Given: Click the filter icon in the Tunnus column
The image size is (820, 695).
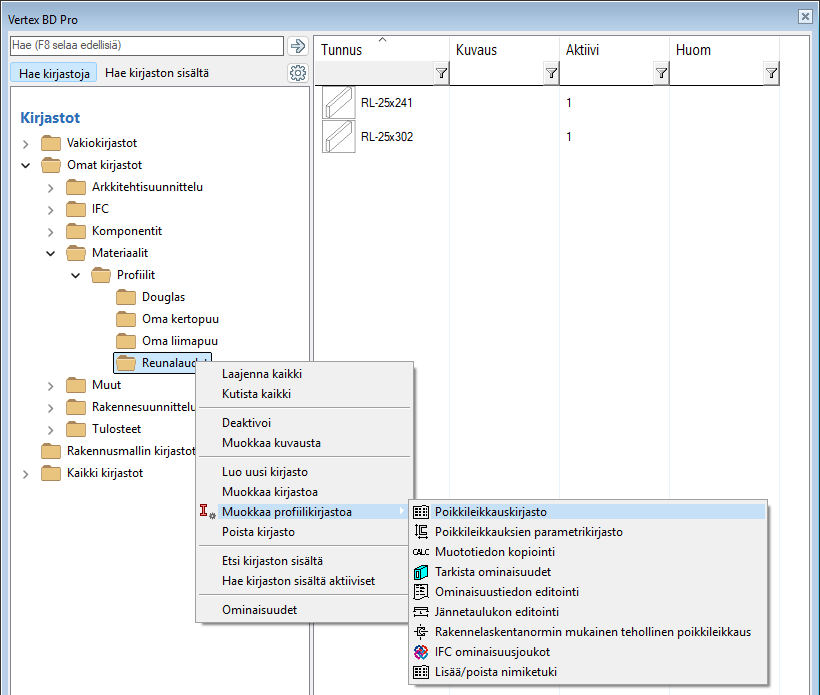Looking at the screenshot, I should pos(441,74).
